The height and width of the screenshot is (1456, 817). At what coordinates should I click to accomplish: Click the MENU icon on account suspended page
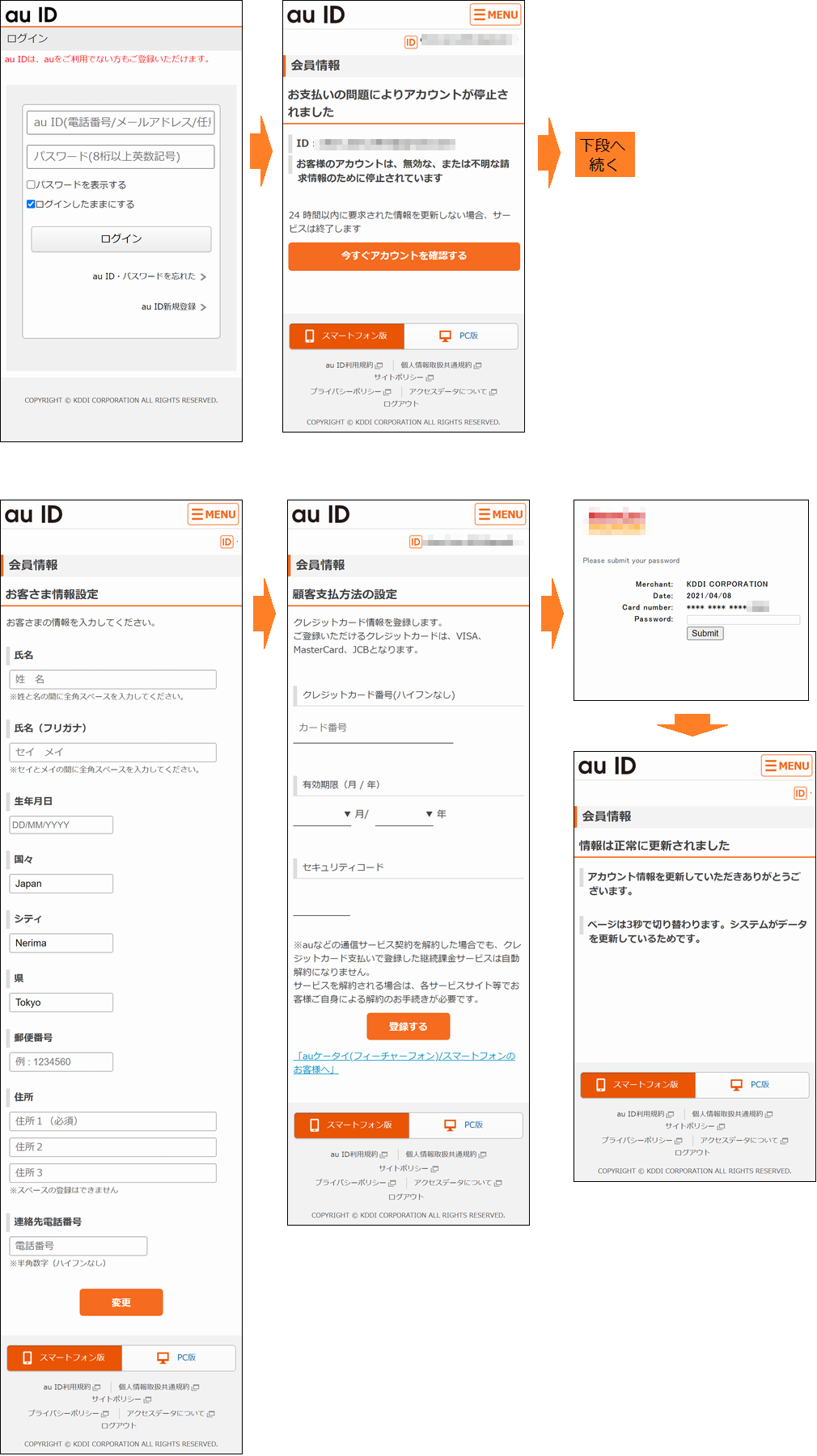pos(495,15)
